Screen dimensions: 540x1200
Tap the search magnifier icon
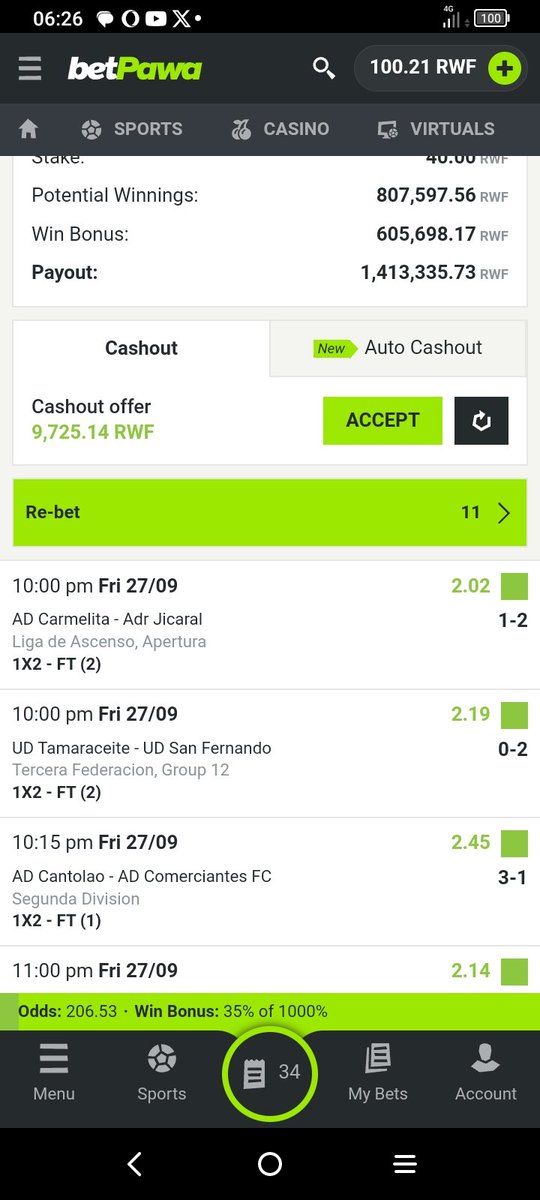[x=323, y=67]
